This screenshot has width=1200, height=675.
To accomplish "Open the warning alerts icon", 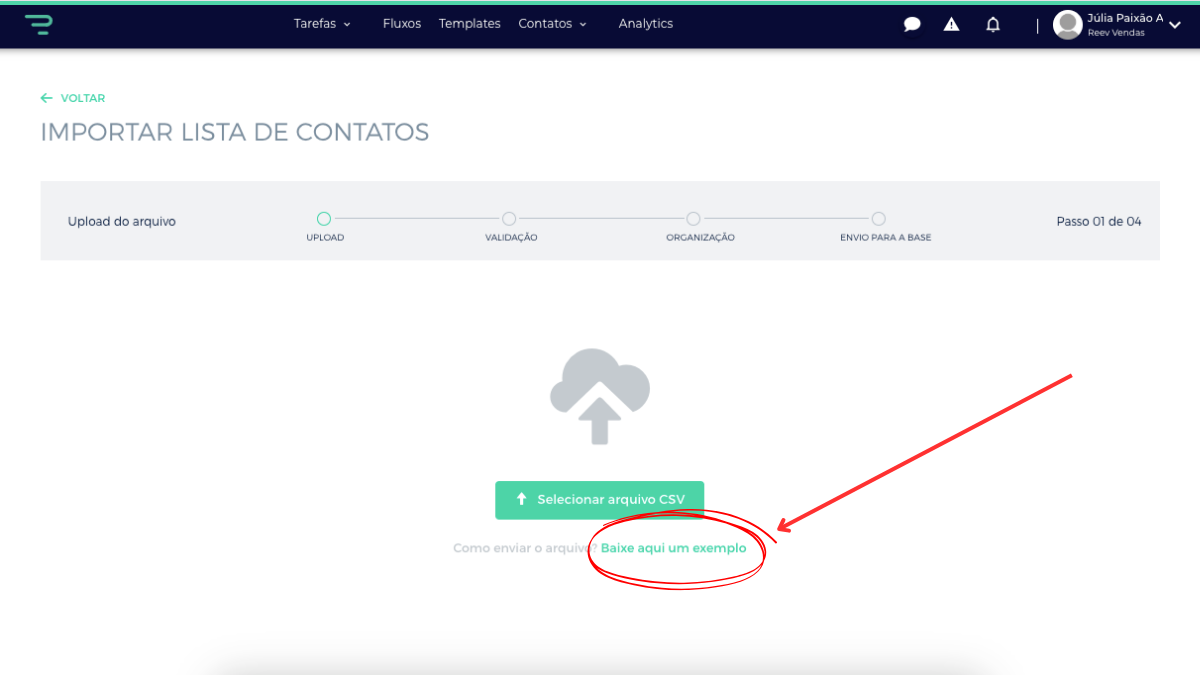I will (x=952, y=25).
